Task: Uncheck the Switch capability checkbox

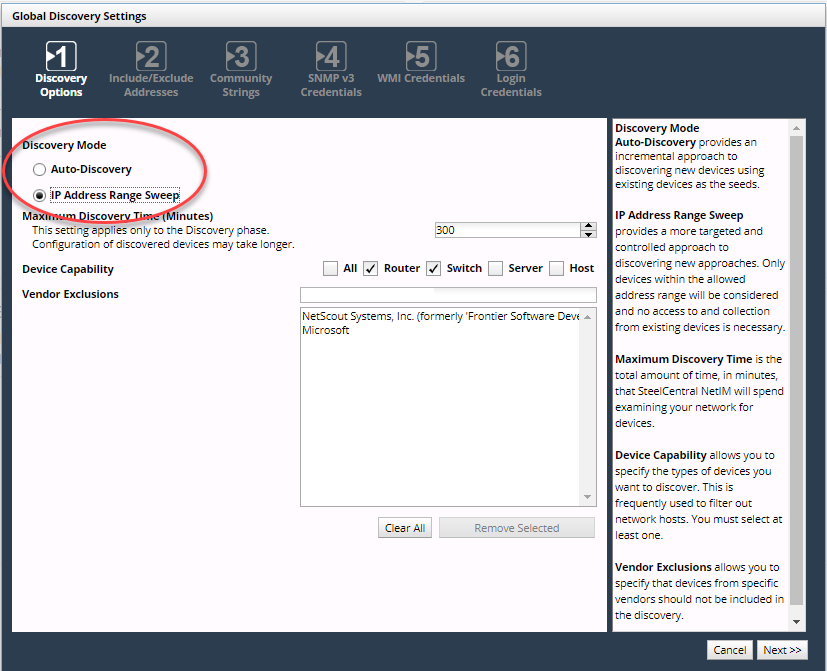Action: pyautogui.click(x=433, y=268)
